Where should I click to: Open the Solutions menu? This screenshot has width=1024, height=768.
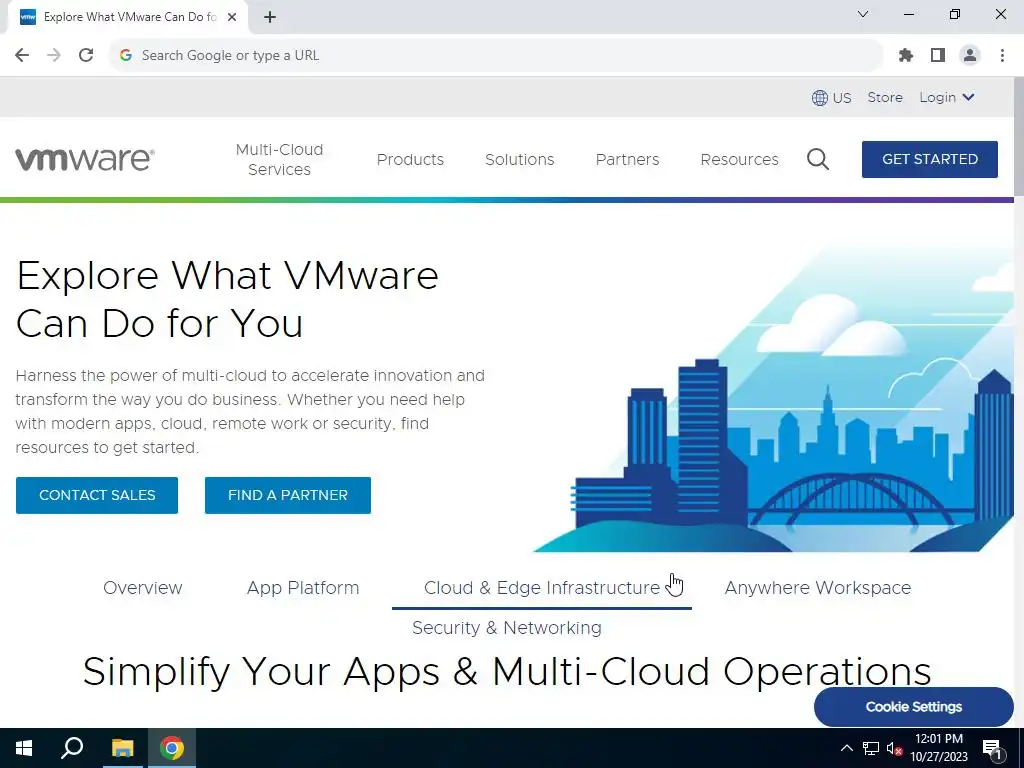tap(520, 159)
